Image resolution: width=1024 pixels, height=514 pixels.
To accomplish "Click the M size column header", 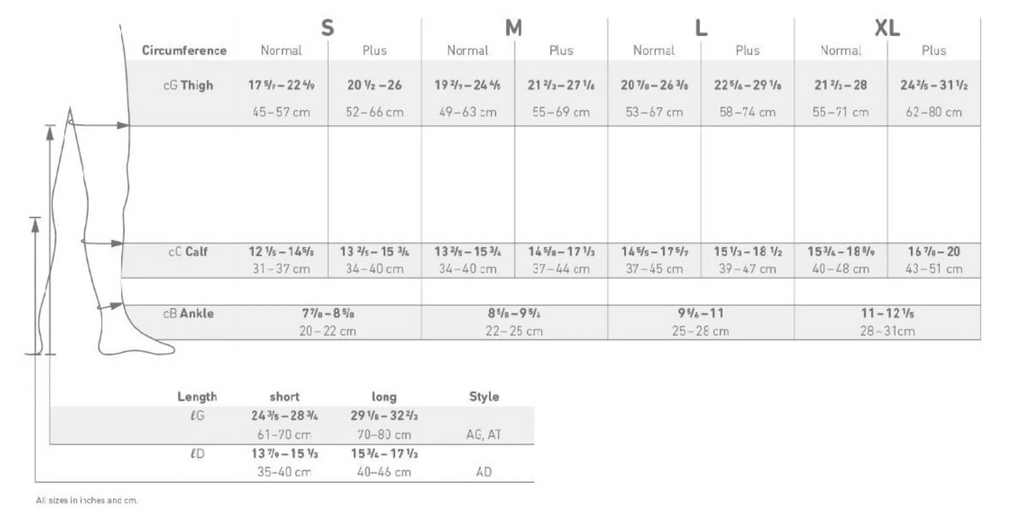I will pos(514,27).
